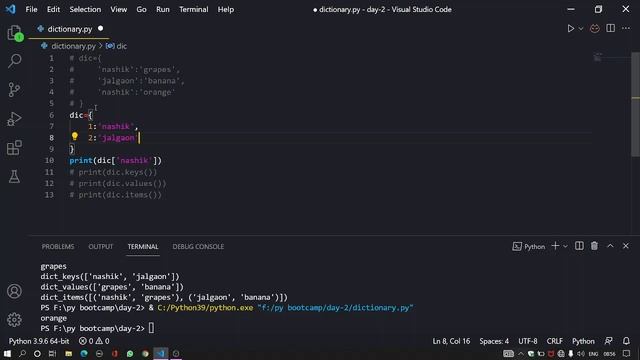Screen dimensions: 640x360
Task: Open the Extensions view
Action: pos(14,148)
